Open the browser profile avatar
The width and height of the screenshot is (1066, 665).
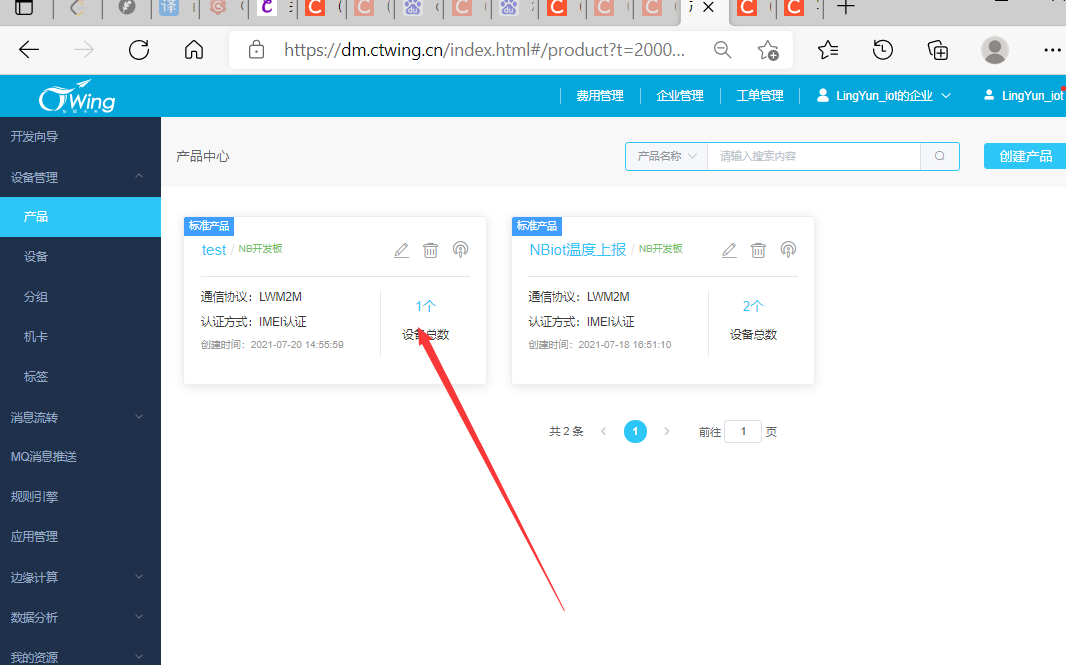click(995, 50)
